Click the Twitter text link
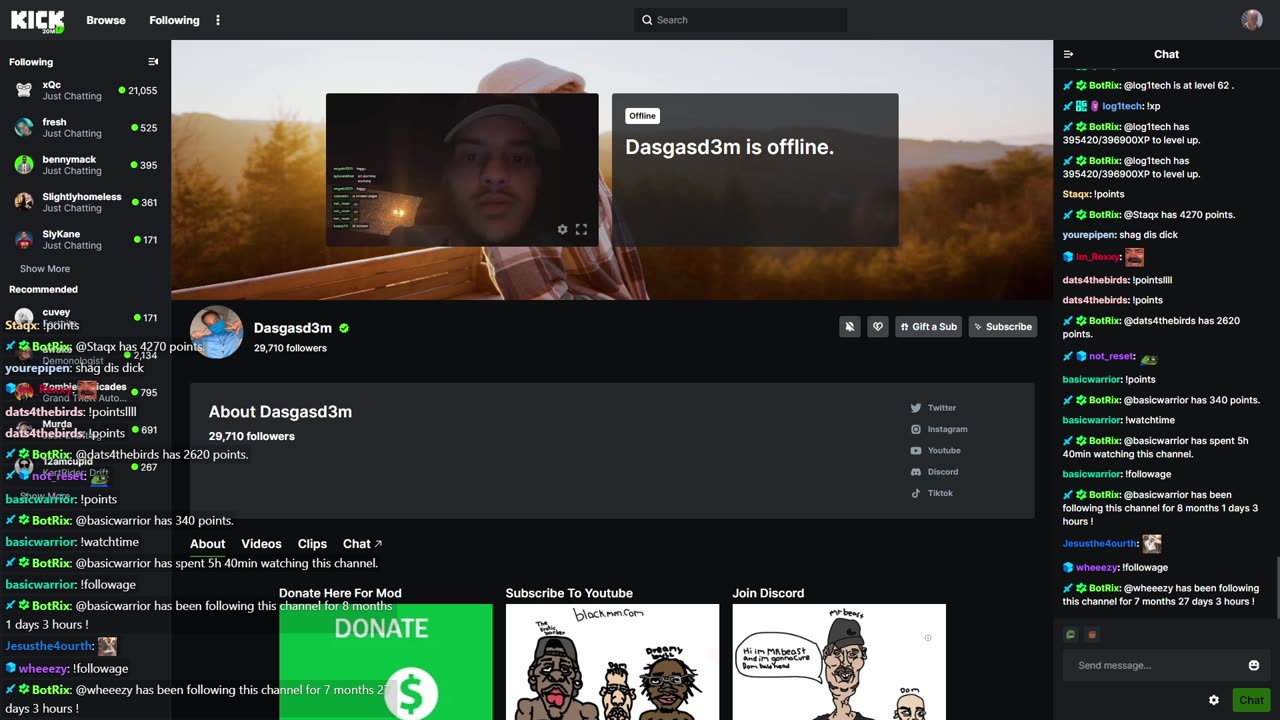The image size is (1280, 720). click(x=942, y=408)
